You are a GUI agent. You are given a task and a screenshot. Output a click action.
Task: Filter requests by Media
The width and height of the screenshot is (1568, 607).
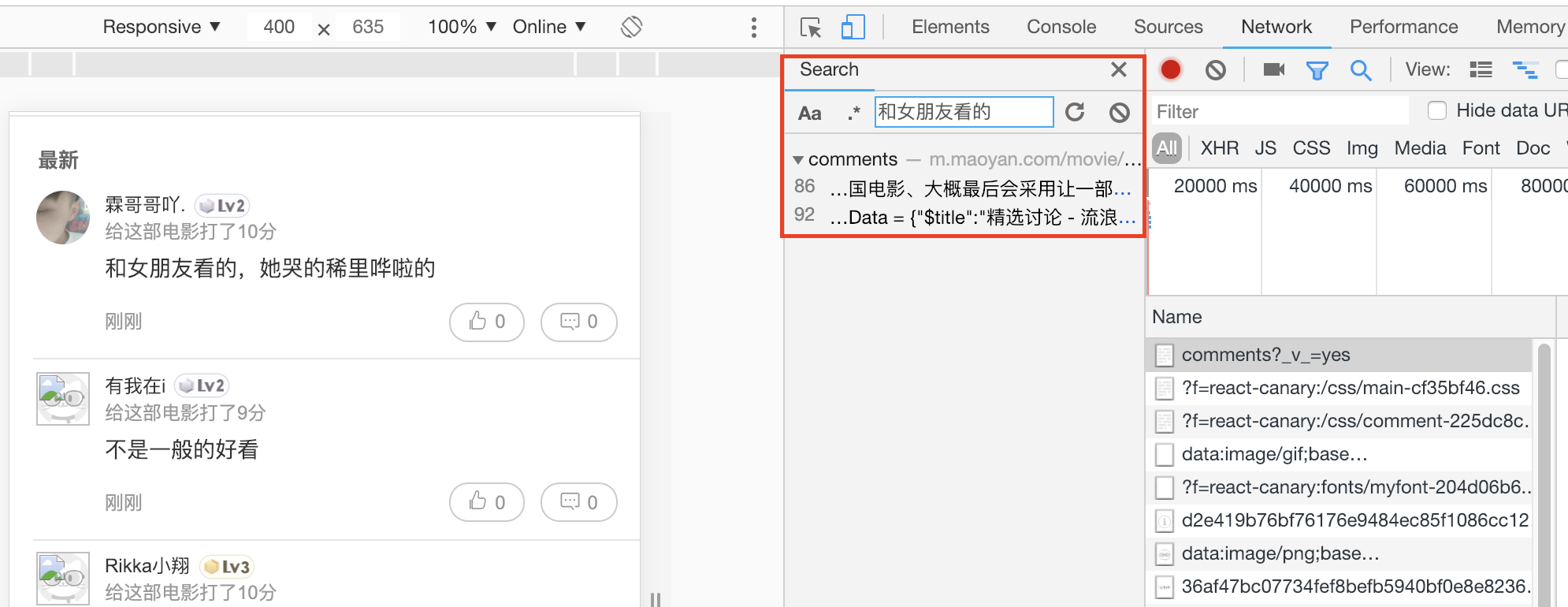pyautogui.click(x=1420, y=148)
